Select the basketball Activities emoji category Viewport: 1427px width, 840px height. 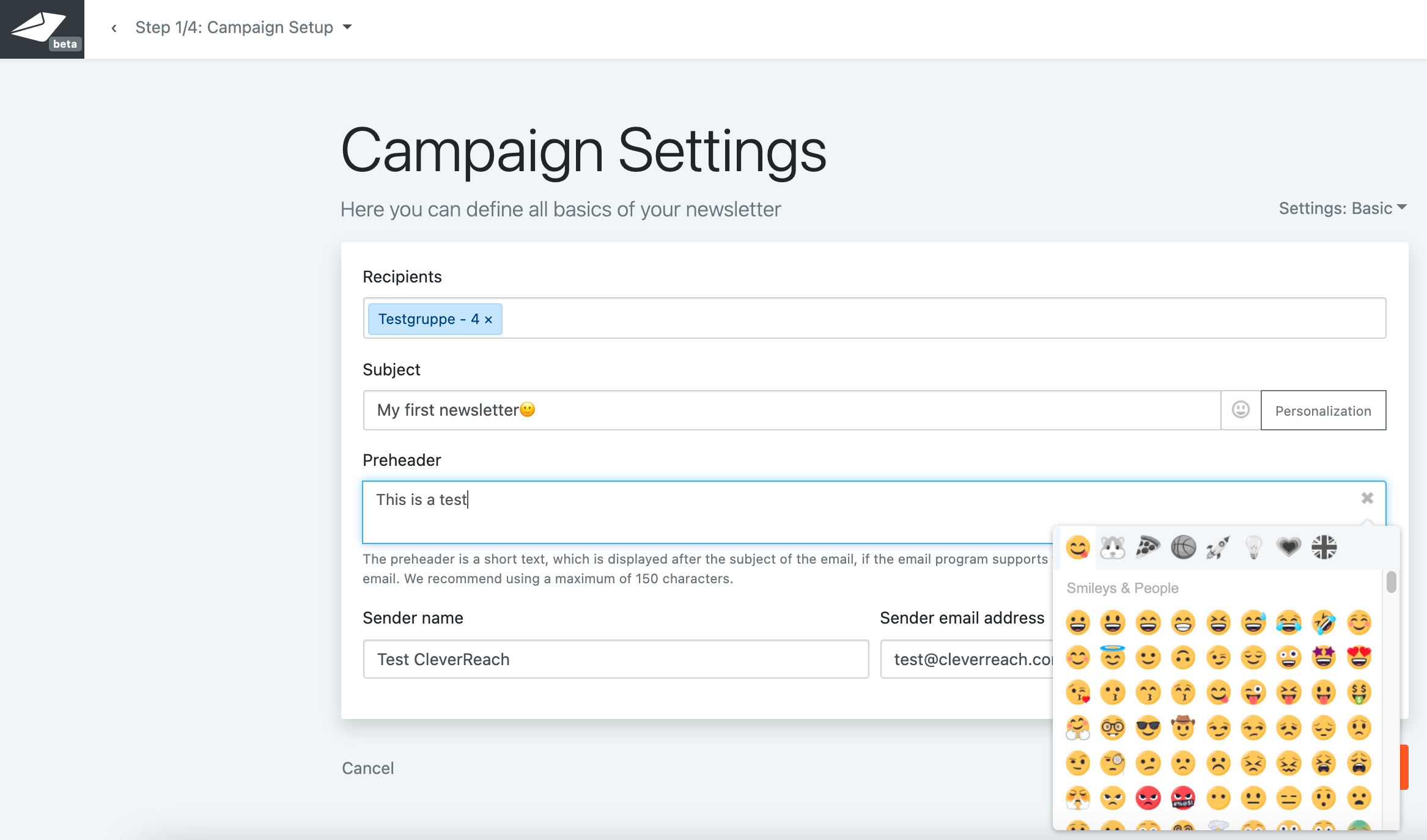(1183, 547)
